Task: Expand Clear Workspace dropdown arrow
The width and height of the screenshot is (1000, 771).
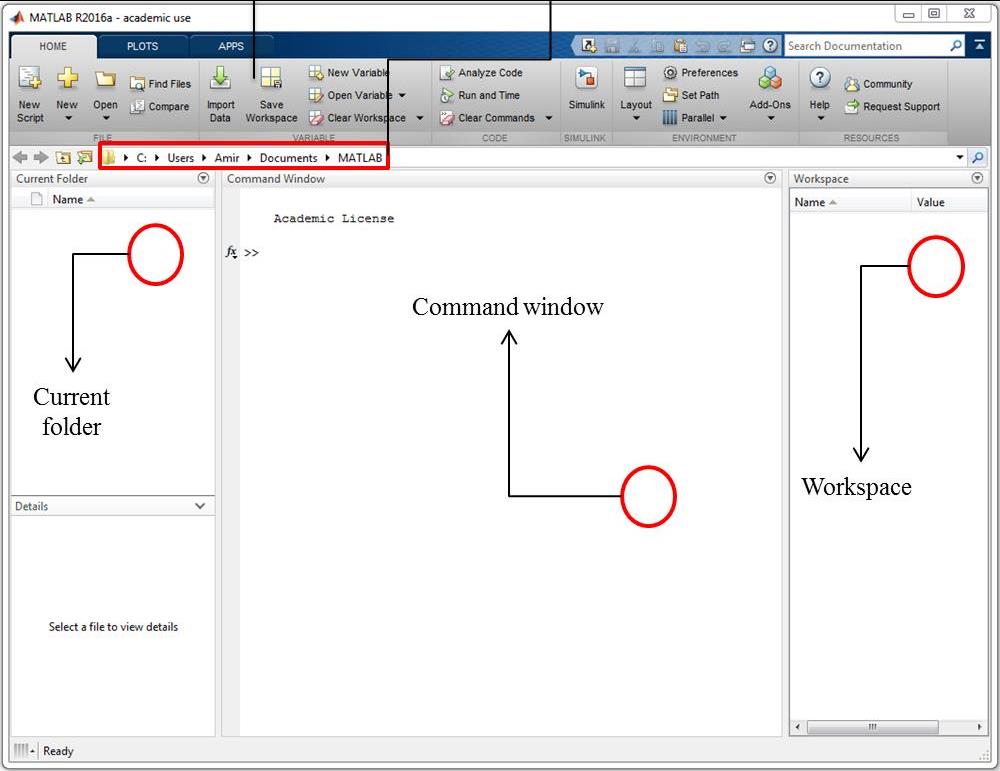Action: click(419, 118)
